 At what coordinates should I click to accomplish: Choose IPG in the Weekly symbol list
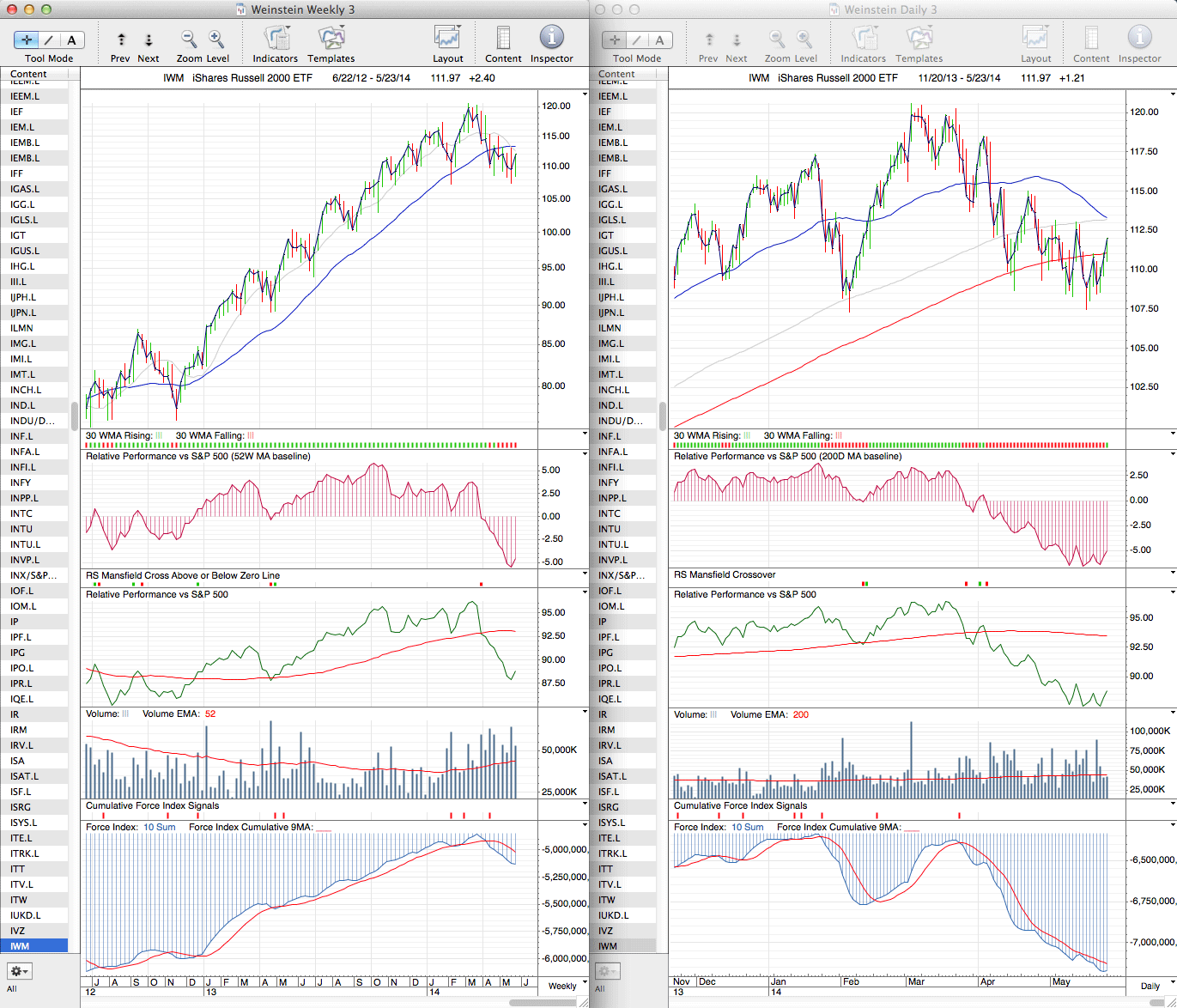[x=18, y=653]
